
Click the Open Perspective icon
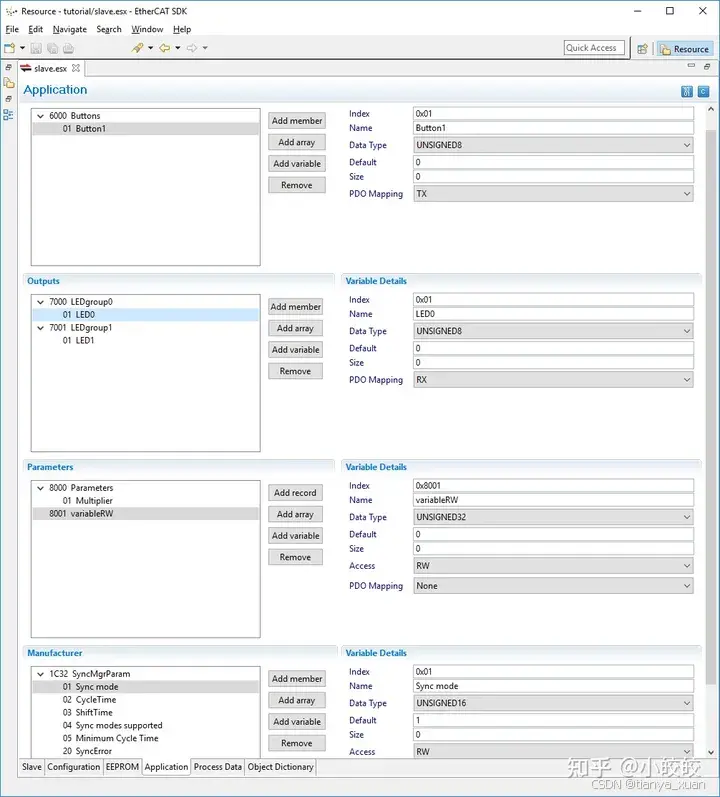643,49
